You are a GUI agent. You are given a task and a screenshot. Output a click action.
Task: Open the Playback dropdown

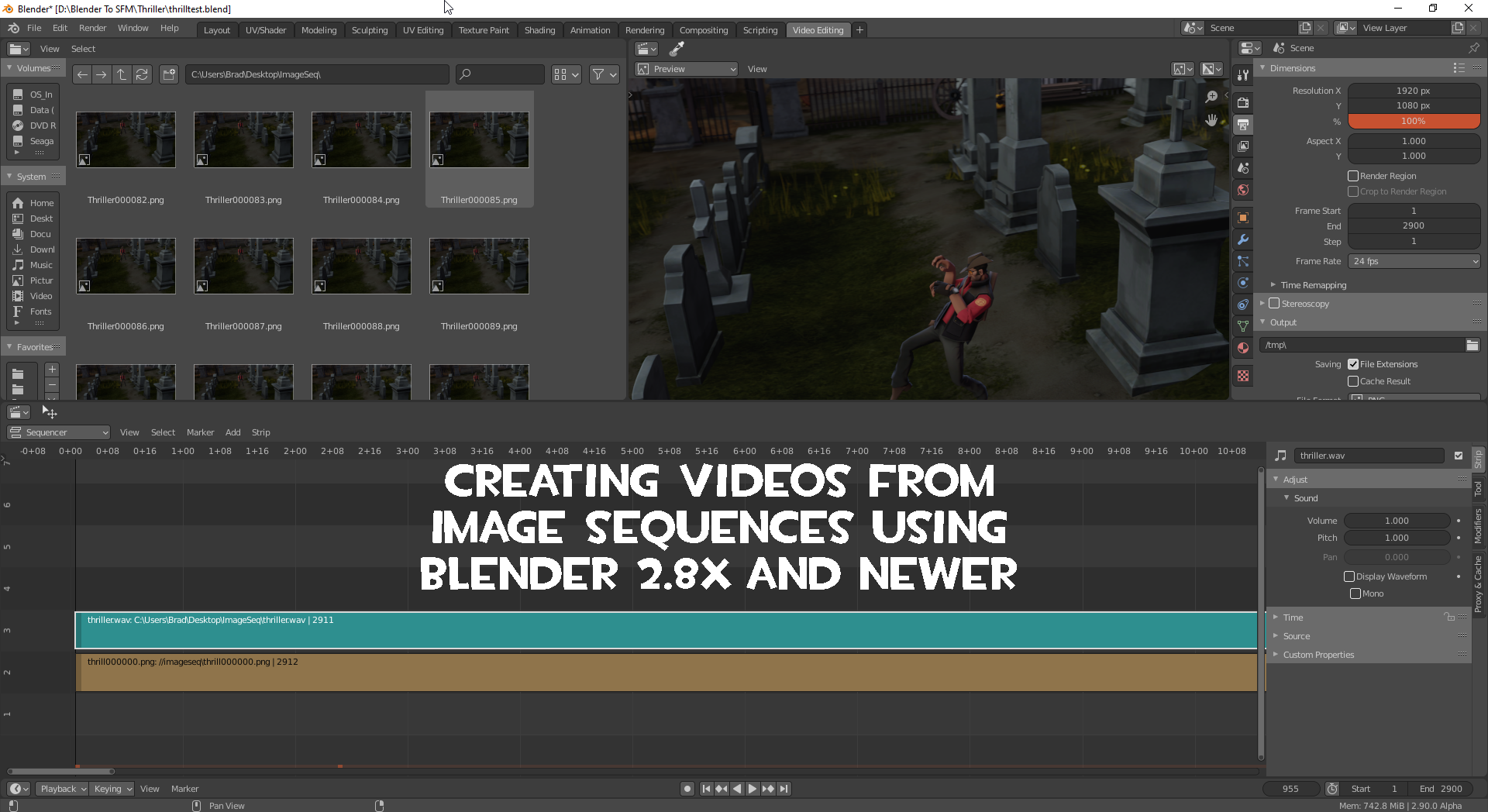63,789
